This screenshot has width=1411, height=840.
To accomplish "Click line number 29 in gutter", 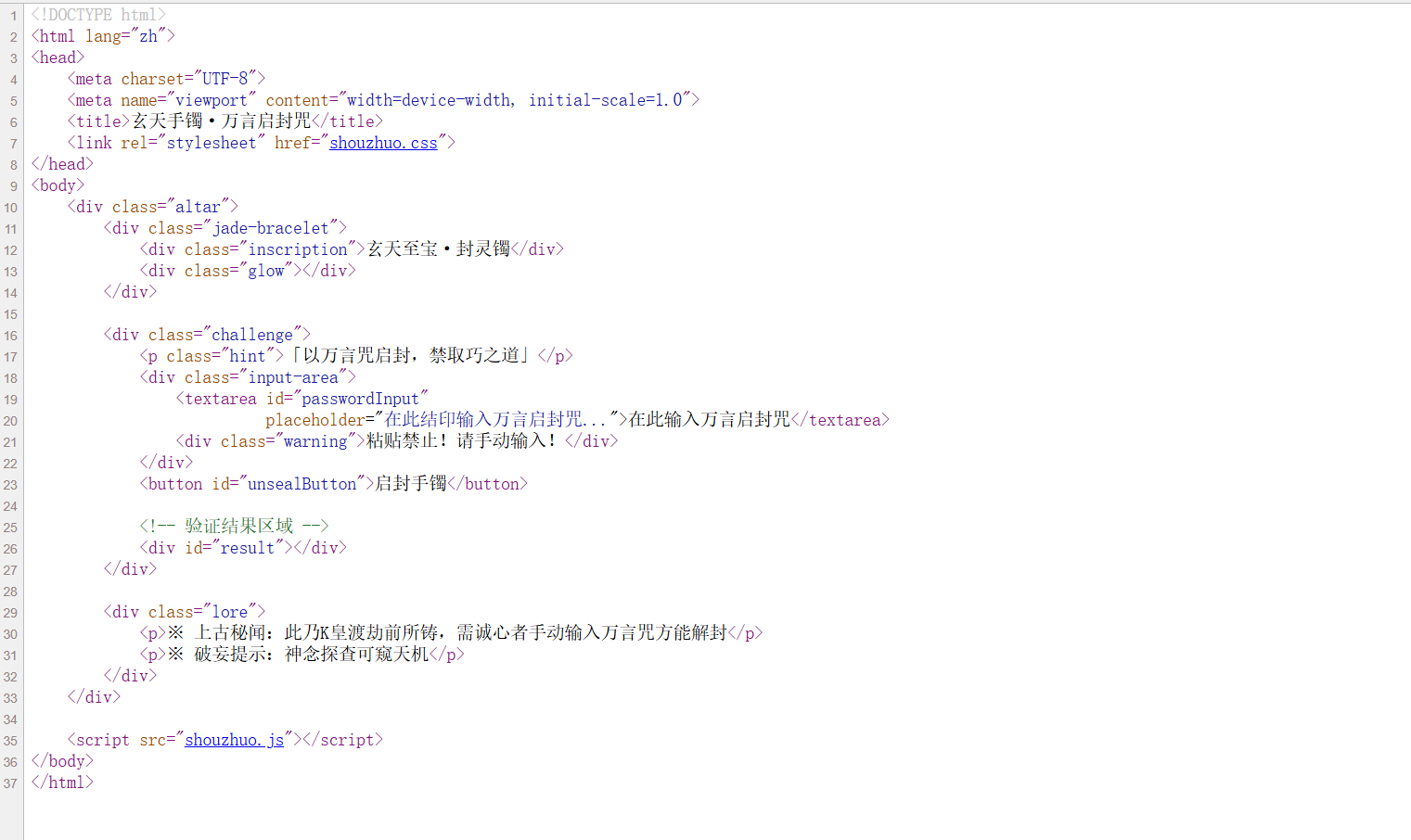I will coord(10,613).
